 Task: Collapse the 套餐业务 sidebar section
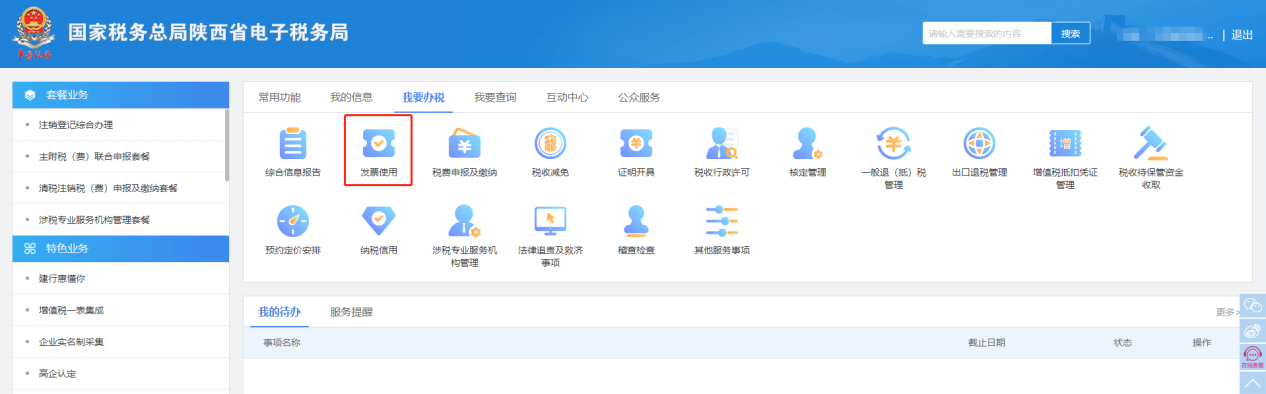(120, 94)
